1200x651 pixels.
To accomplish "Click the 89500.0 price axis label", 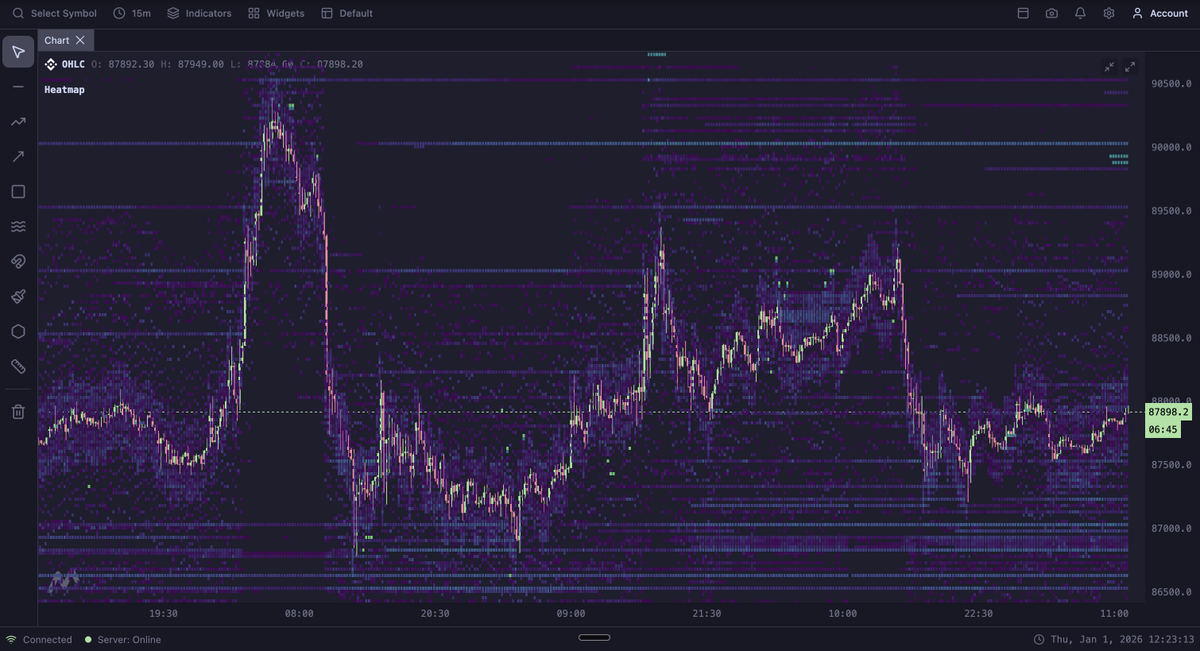I will [1170, 211].
